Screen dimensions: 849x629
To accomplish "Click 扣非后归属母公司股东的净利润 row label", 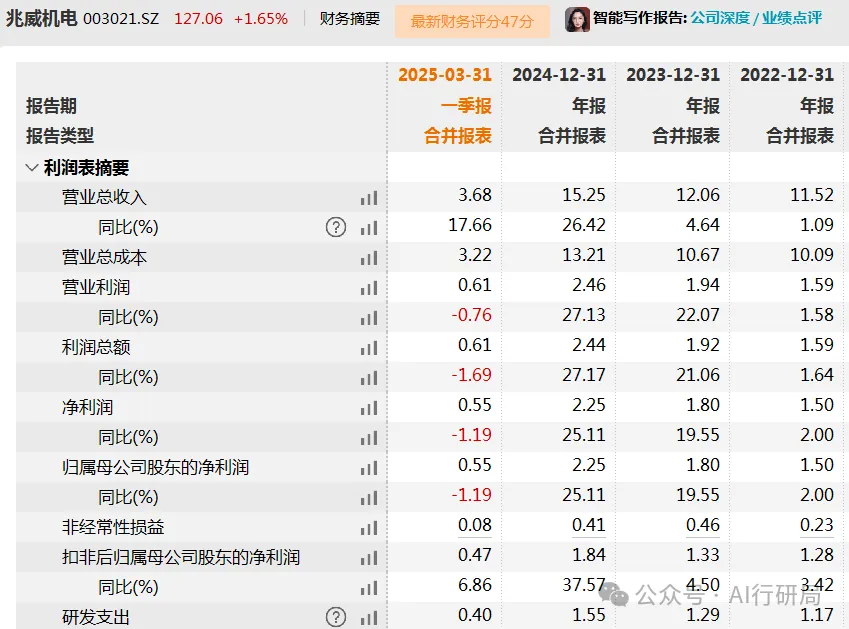I will (181, 557).
